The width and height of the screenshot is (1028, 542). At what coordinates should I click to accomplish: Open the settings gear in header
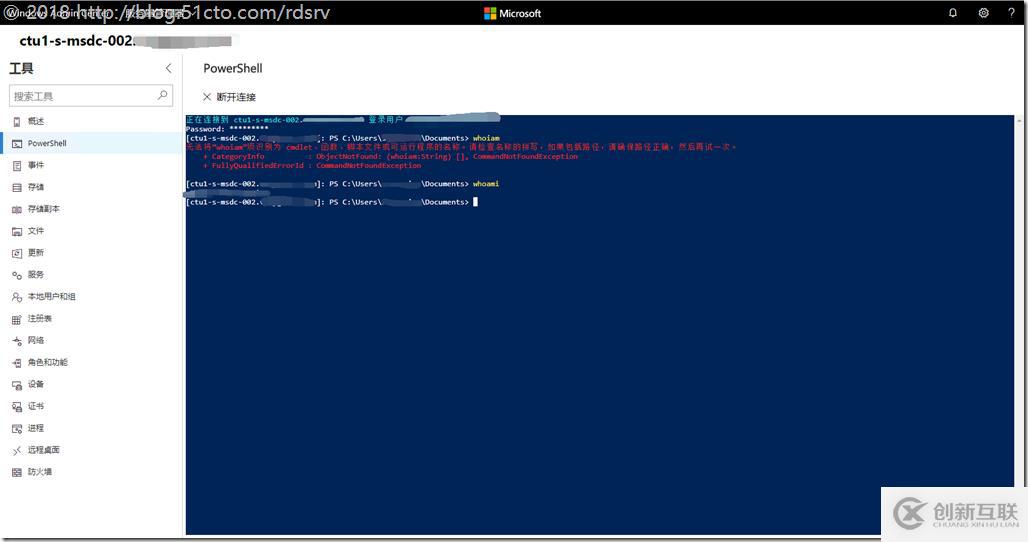tap(983, 12)
